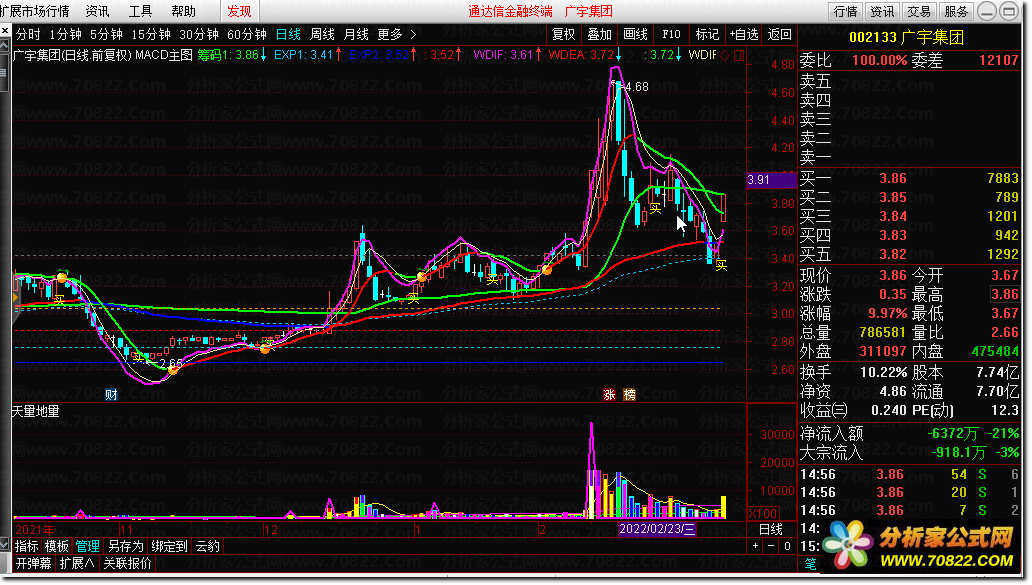Open the 模板 template tab

pos(57,546)
